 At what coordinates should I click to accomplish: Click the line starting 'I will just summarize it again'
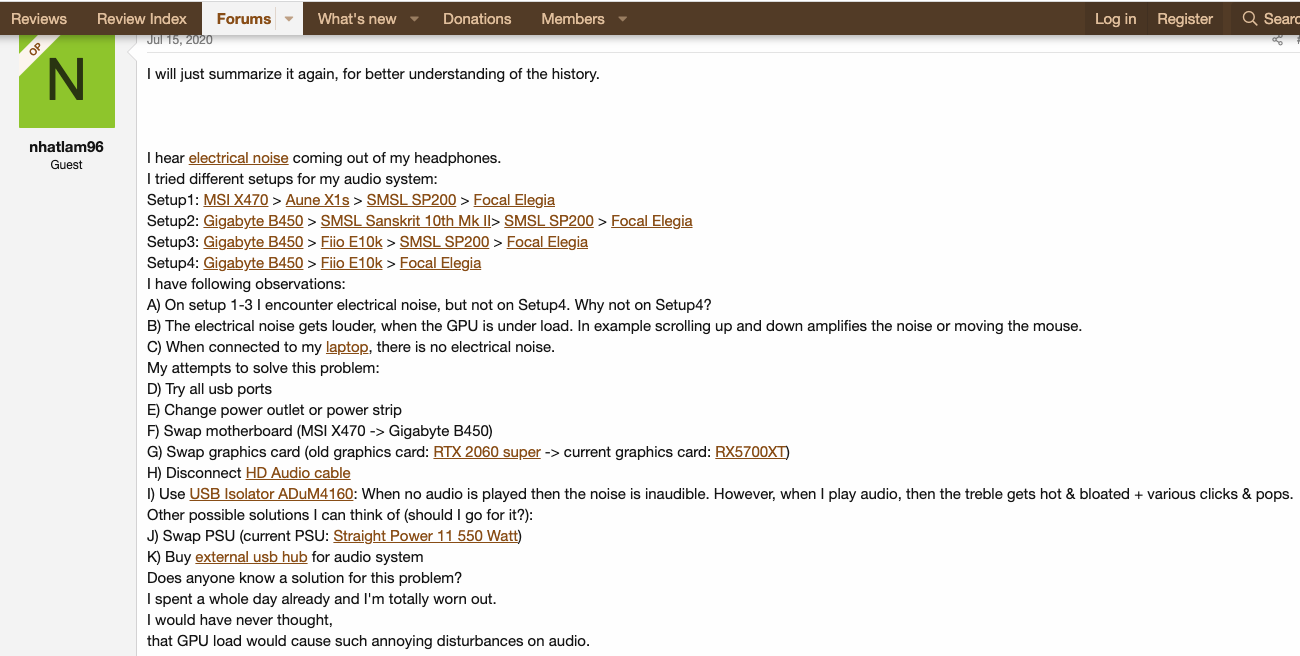pyautogui.click(x=373, y=74)
